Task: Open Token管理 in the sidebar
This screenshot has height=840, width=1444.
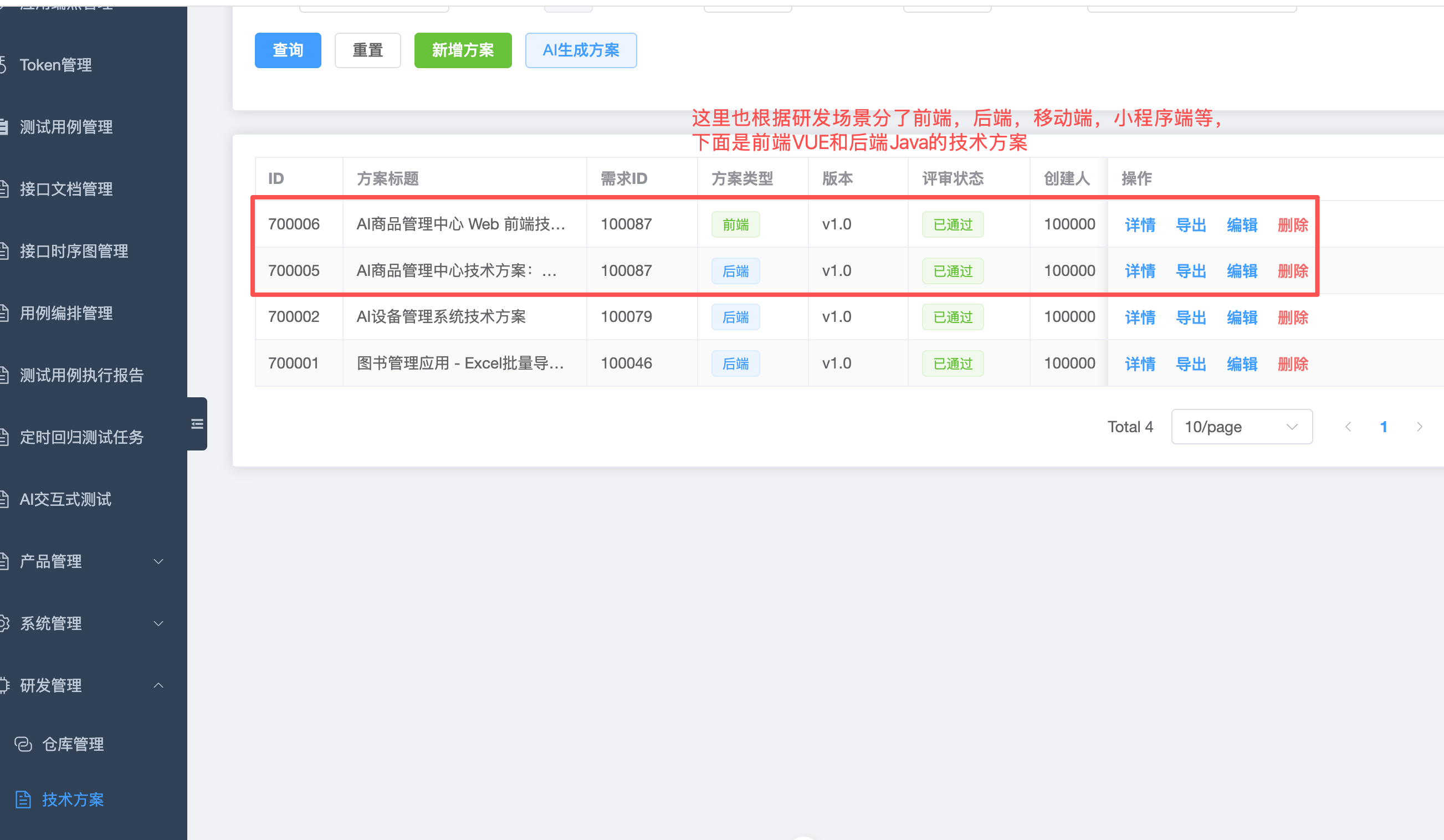Action: (x=55, y=65)
